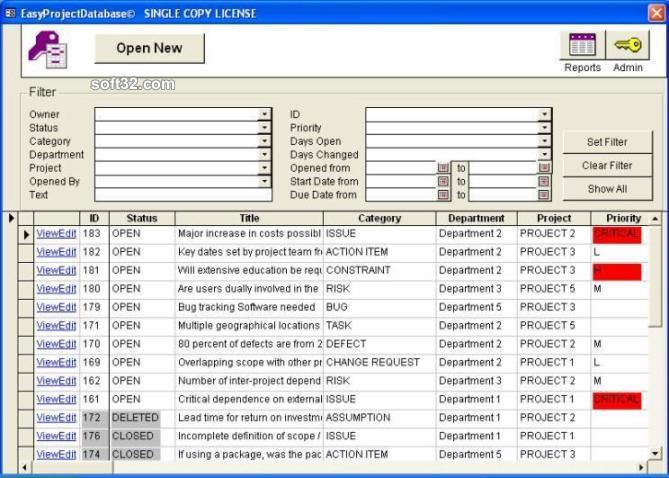
Task: Click the purple key database logo
Action: [48, 50]
